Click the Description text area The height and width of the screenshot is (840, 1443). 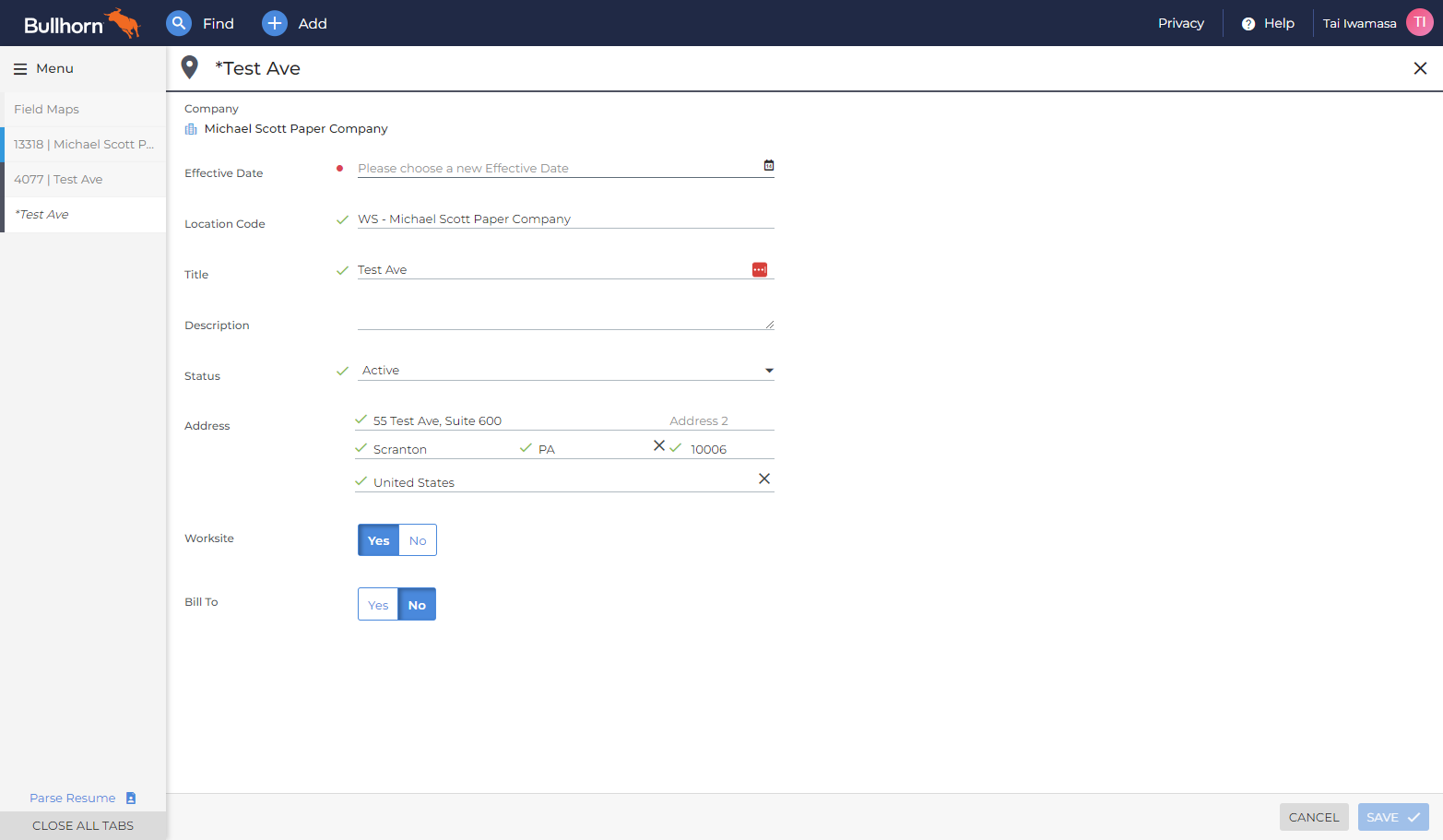tap(566, 320)
